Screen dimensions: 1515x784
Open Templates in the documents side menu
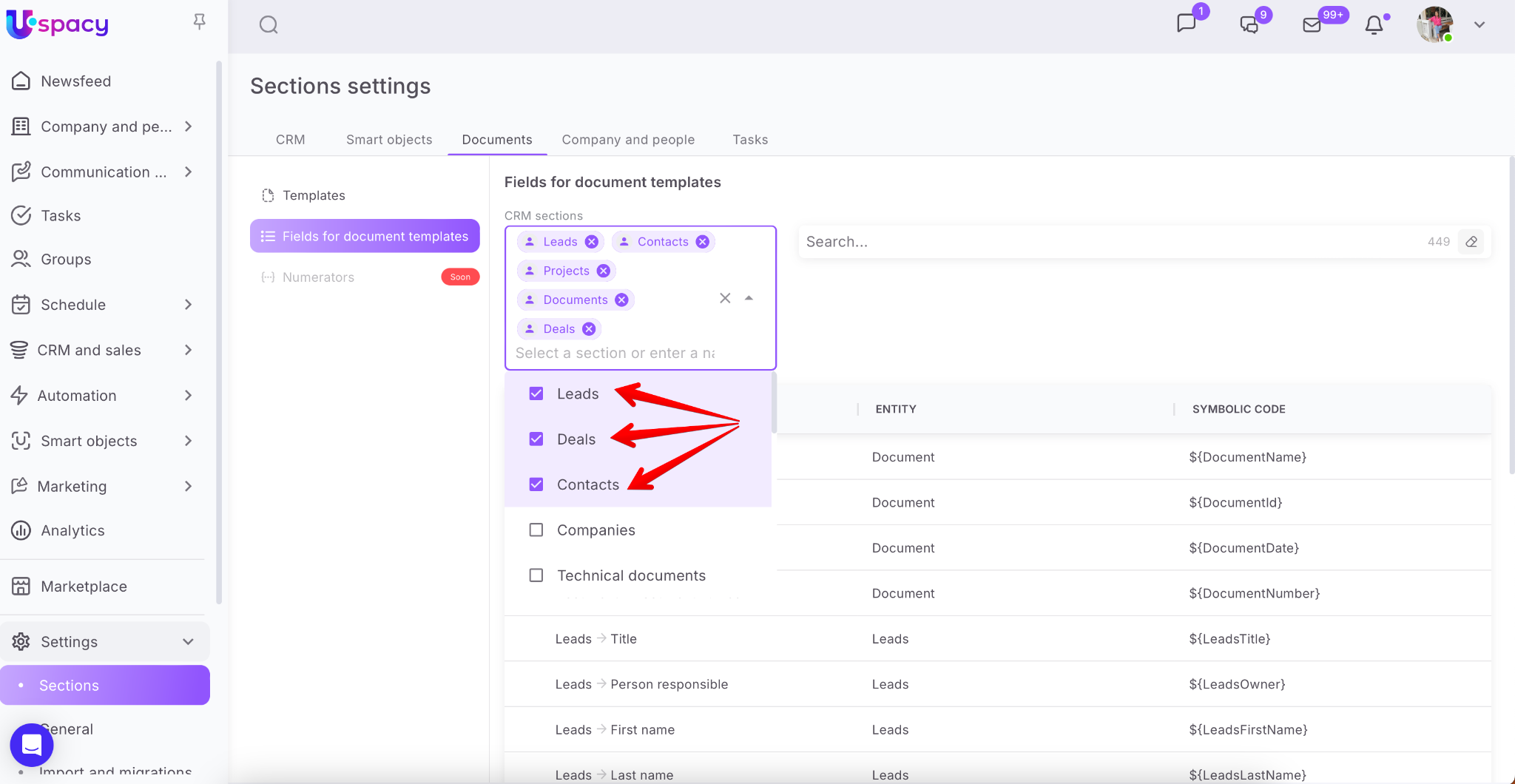point(314,195)
